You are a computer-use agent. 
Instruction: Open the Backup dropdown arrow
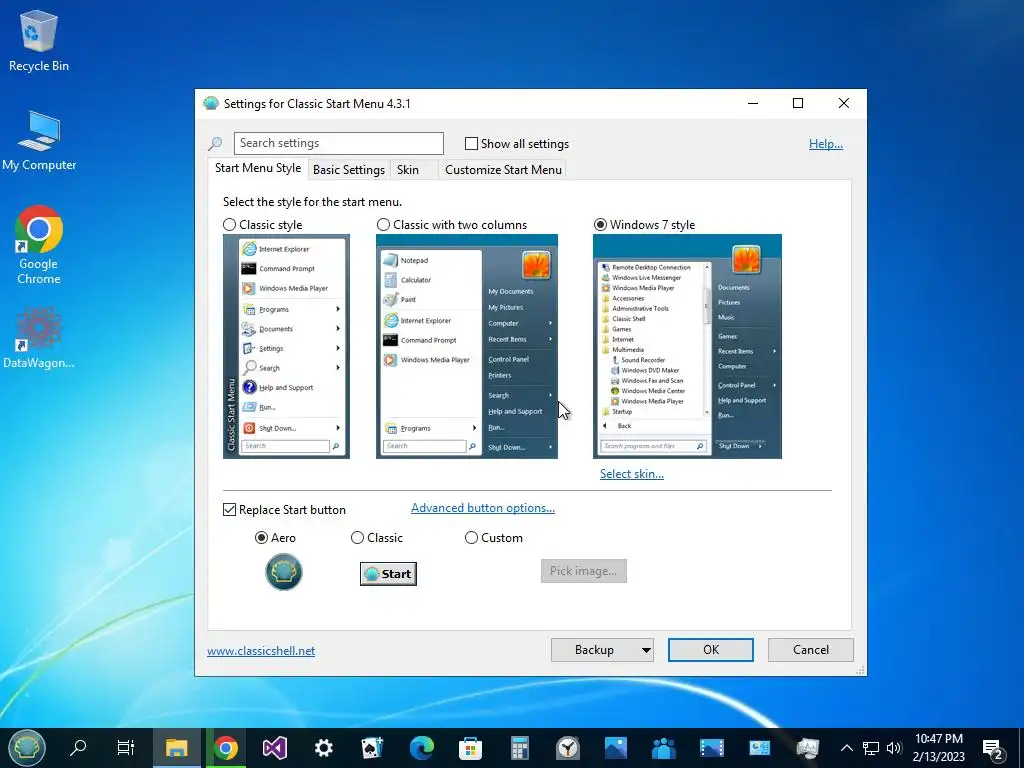[645, 650]
